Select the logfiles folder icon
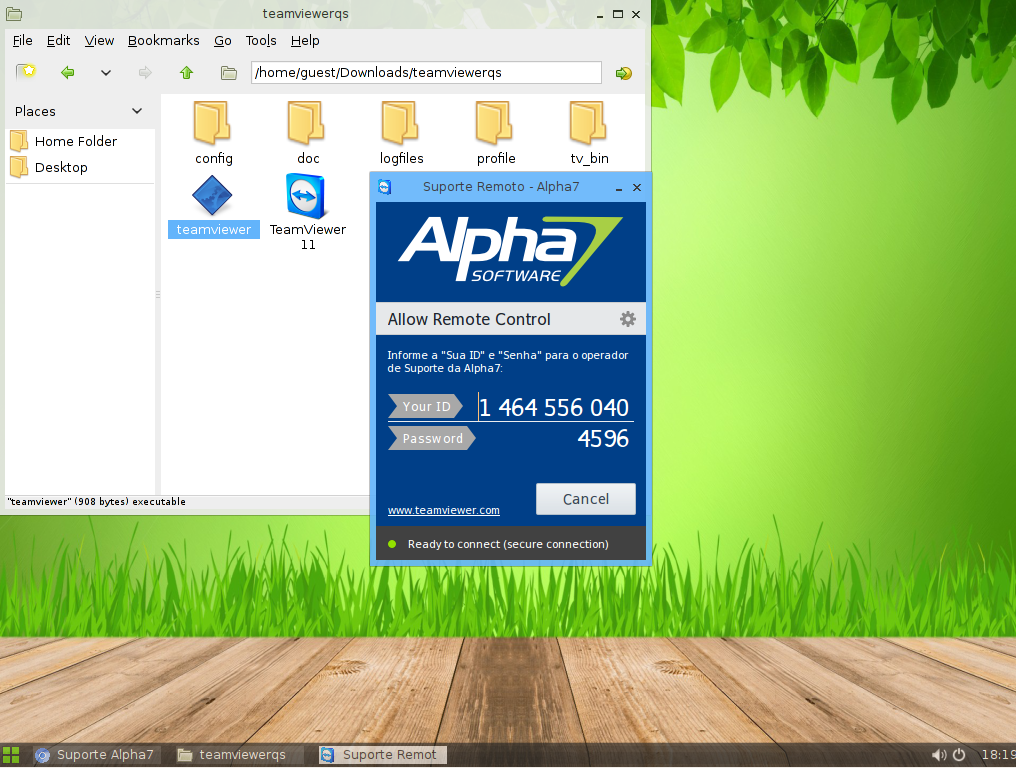The width and height of the screenshot is (1016, 768). (400, 122)
